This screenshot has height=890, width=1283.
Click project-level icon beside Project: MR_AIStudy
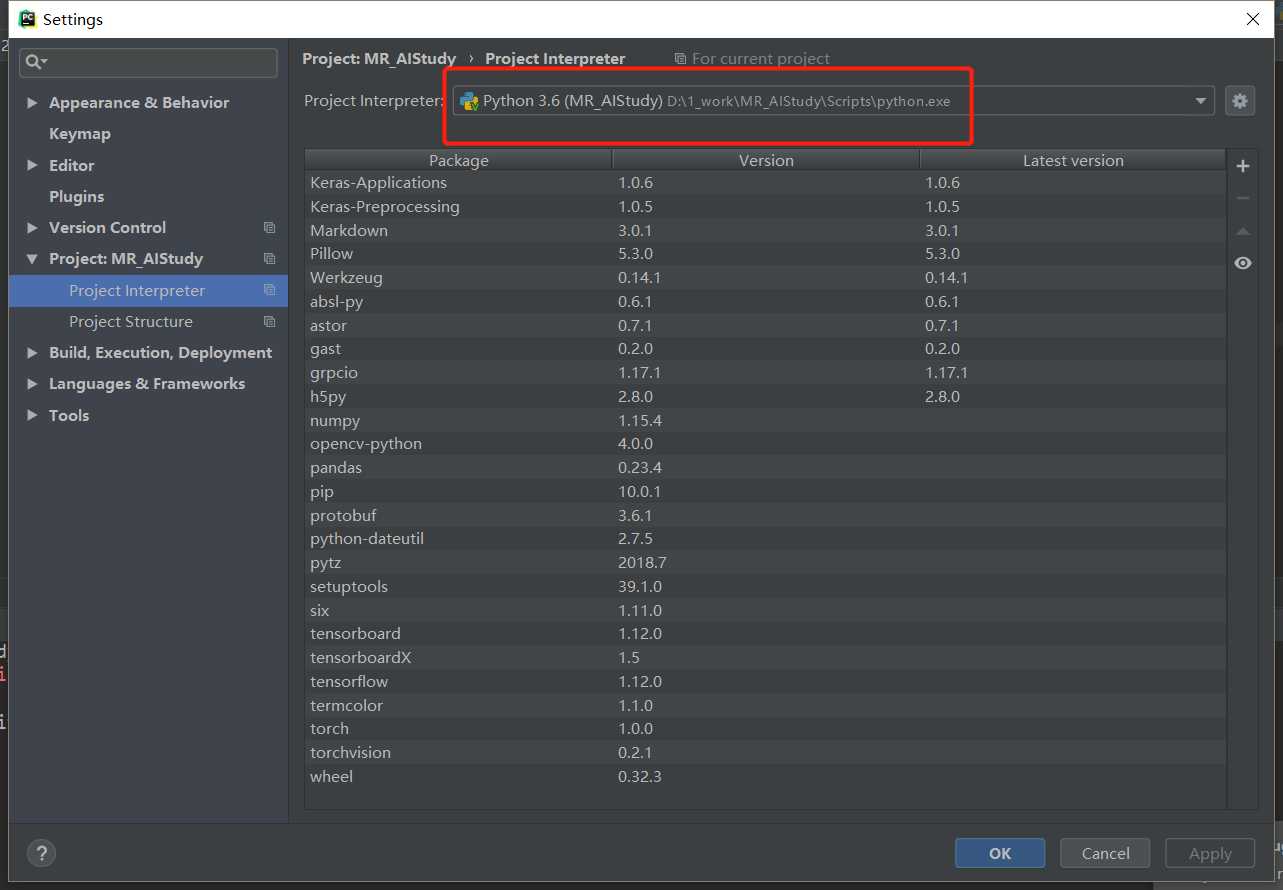pos(269,259)
